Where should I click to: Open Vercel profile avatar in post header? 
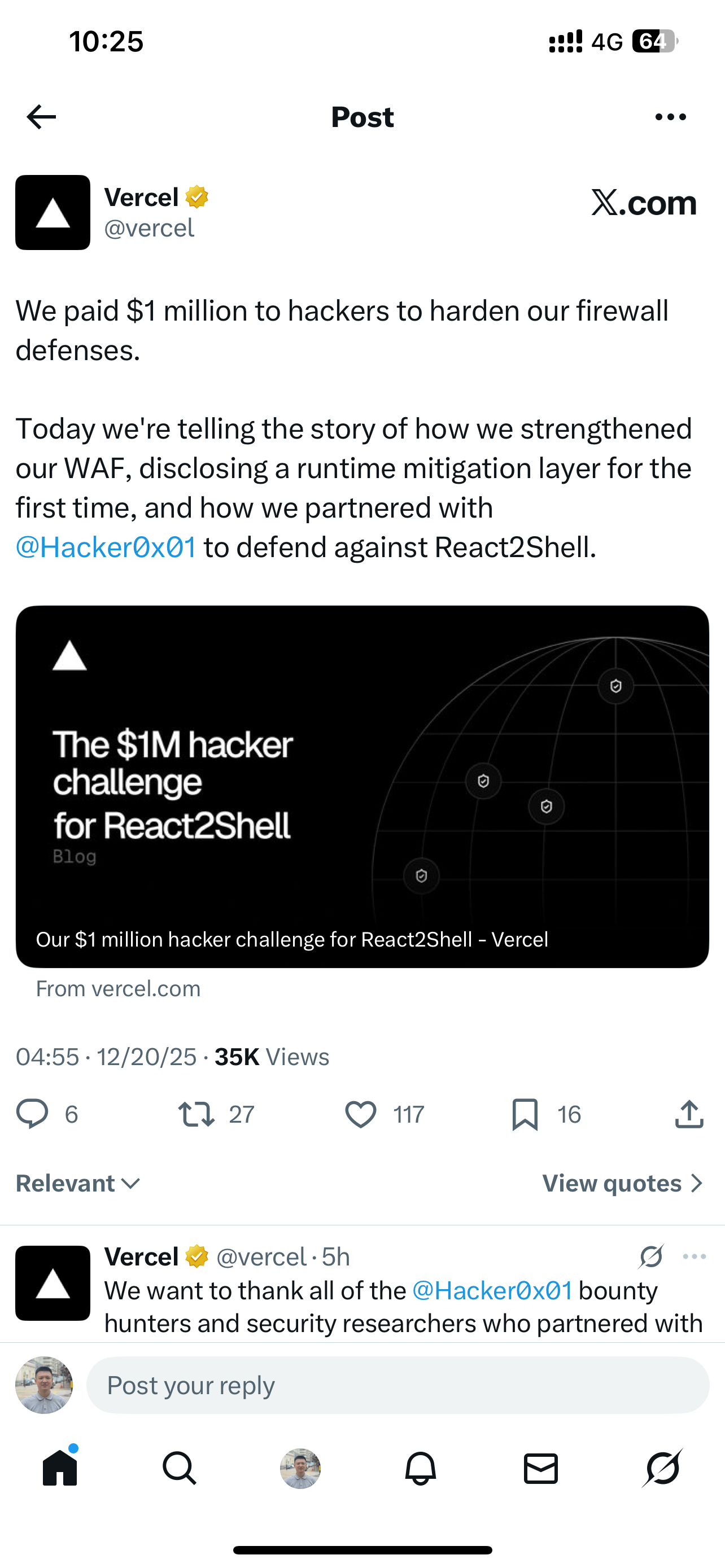tap(53, 212)
